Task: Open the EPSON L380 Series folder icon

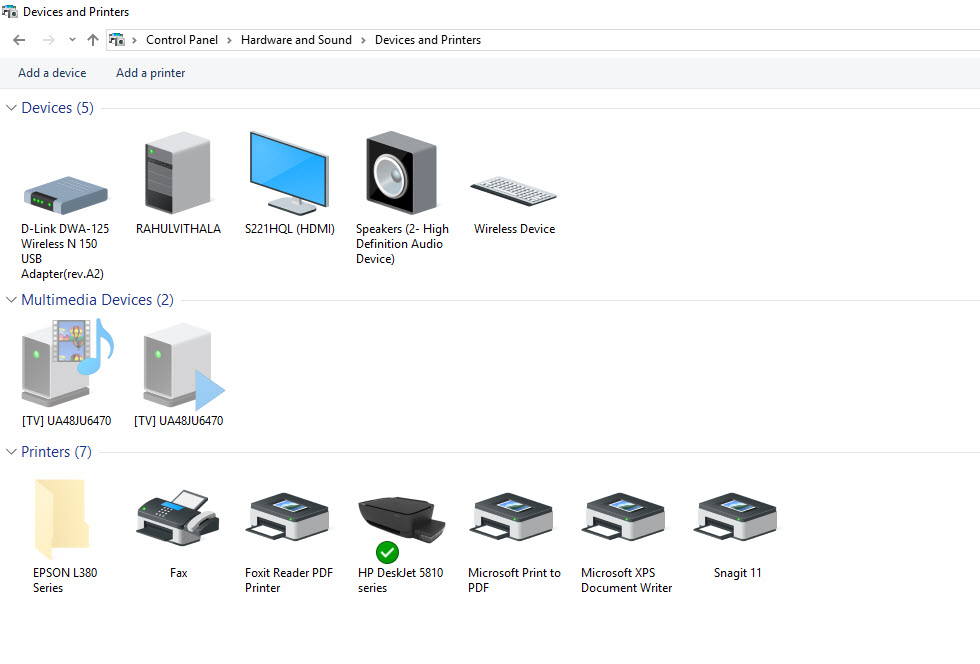Action: 61,519
